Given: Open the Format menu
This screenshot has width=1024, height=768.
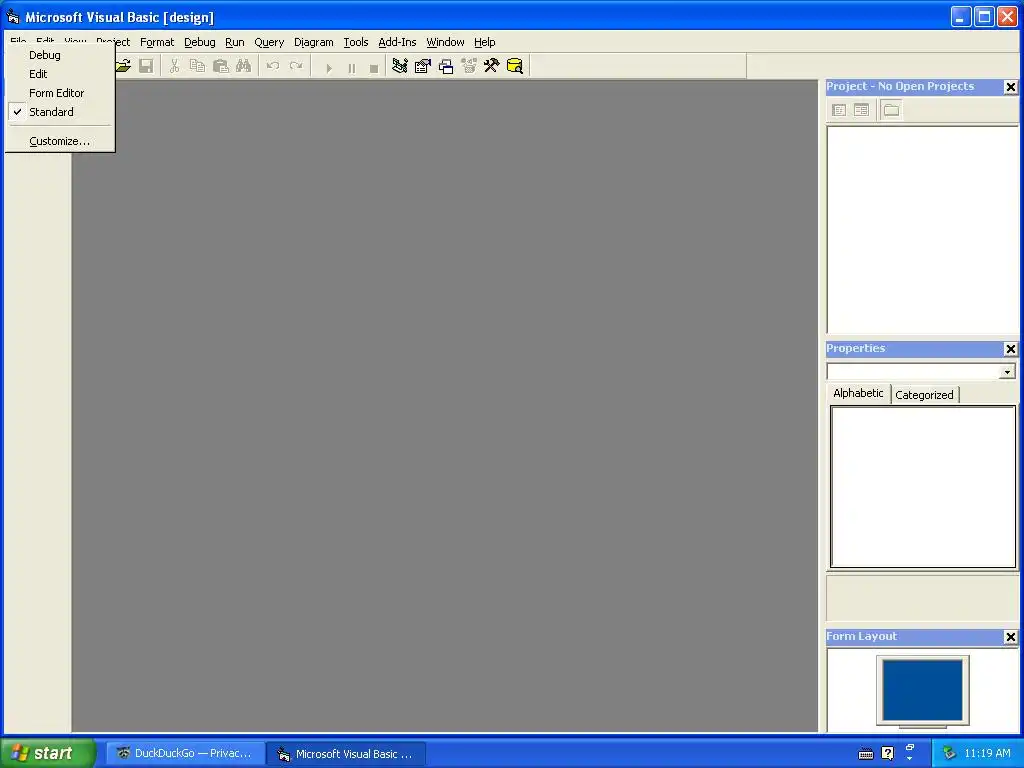Looking at the screenshot, I should pyautogui.click(x=157, y=42).
